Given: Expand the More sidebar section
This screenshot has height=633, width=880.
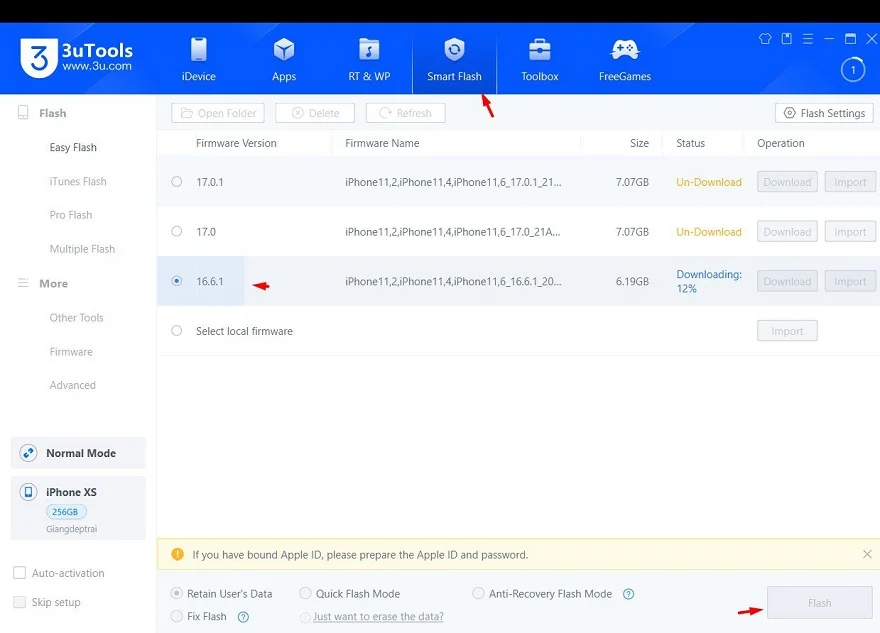Looking at the screenshot, I should [52, 284].
